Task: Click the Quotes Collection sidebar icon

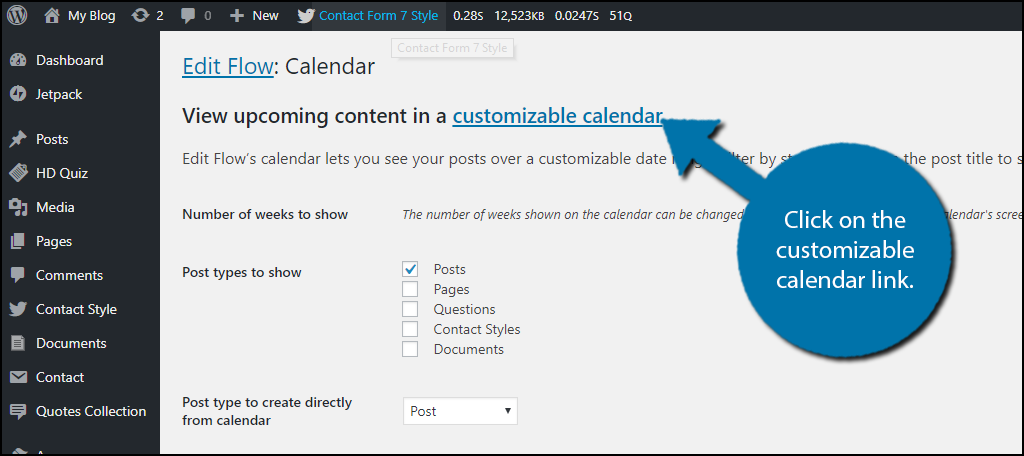Action: click(18, 411)
